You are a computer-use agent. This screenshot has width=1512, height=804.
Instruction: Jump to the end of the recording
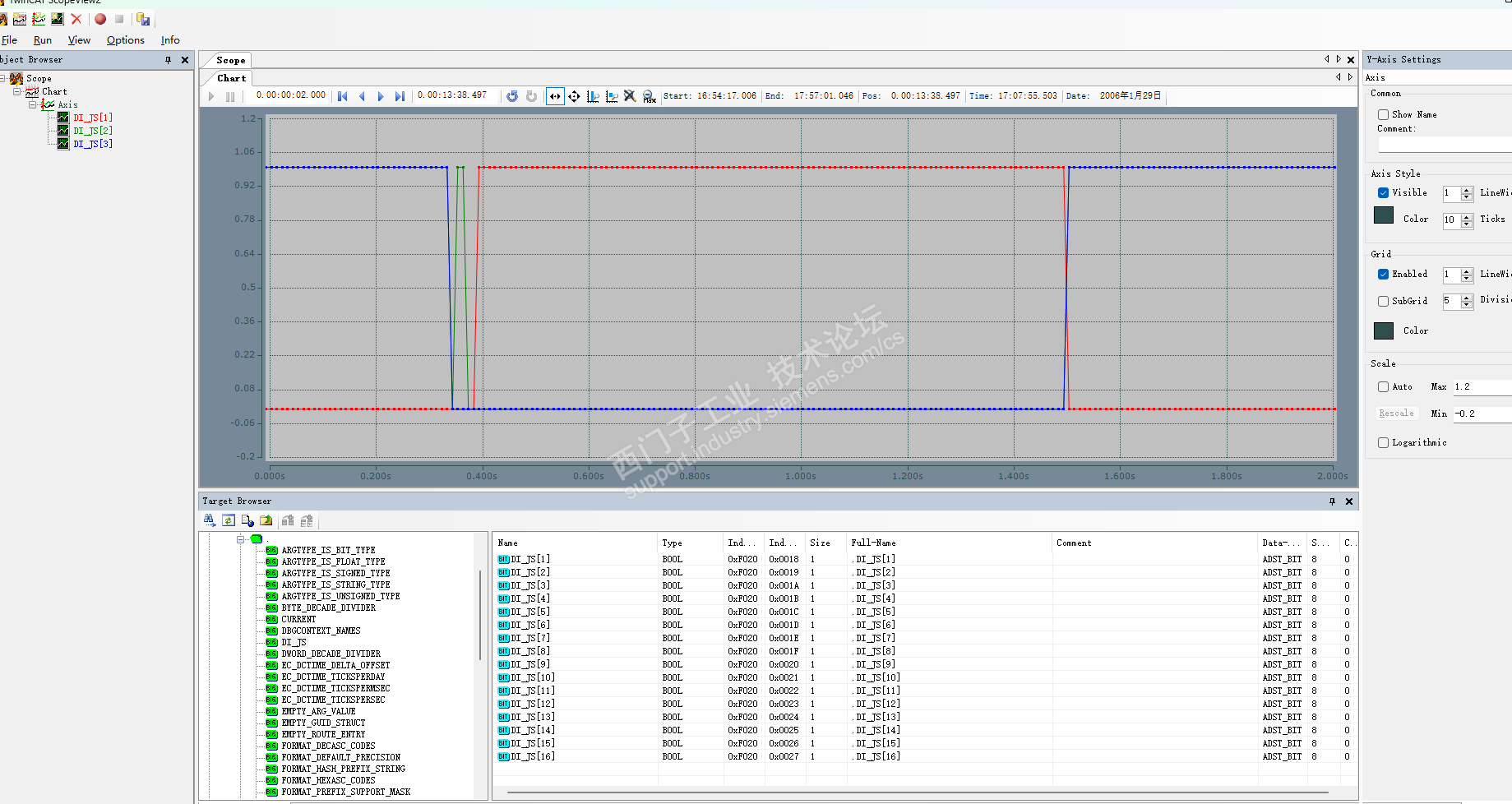400,96
